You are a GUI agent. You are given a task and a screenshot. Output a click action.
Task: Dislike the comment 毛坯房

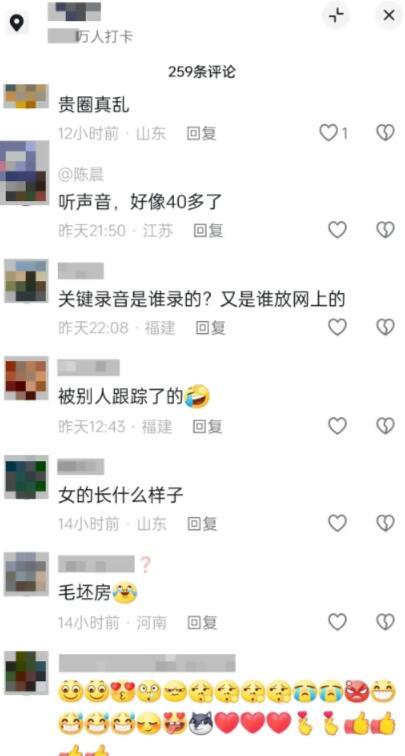coord(385,622)
